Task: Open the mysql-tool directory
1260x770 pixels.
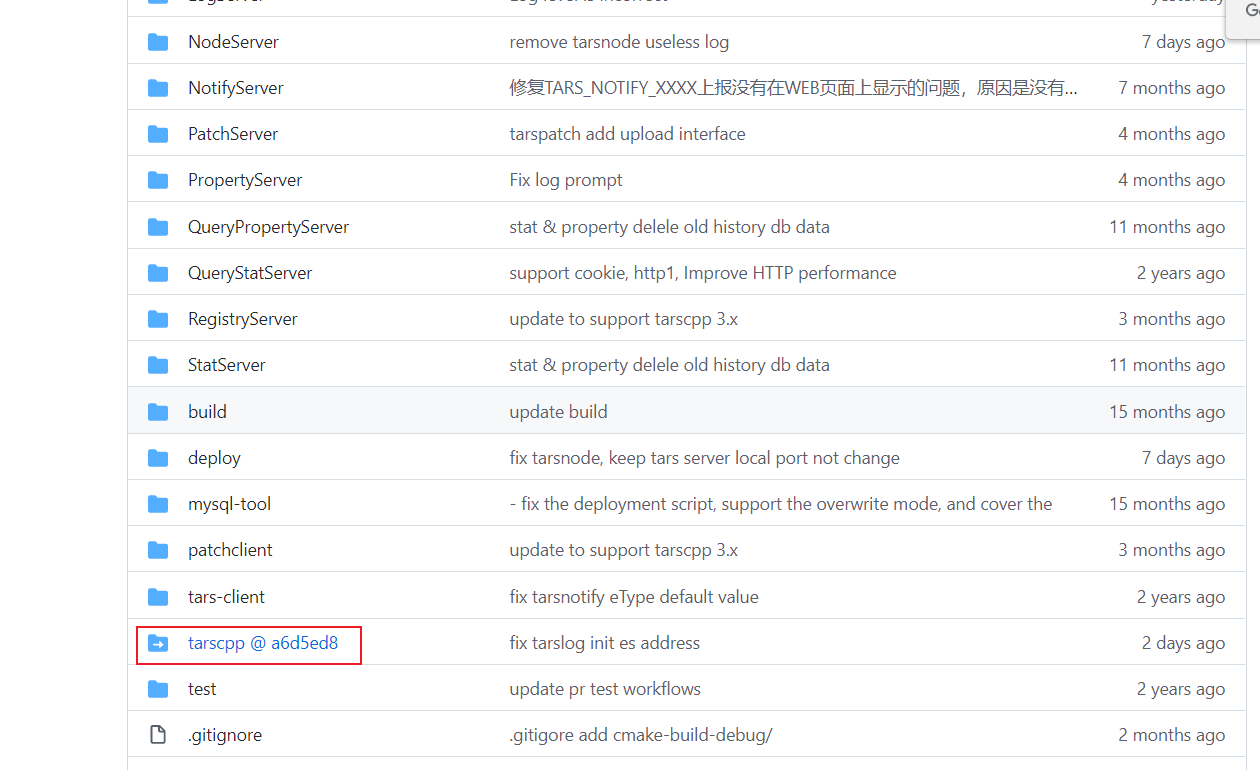Action: click(229, 504)
